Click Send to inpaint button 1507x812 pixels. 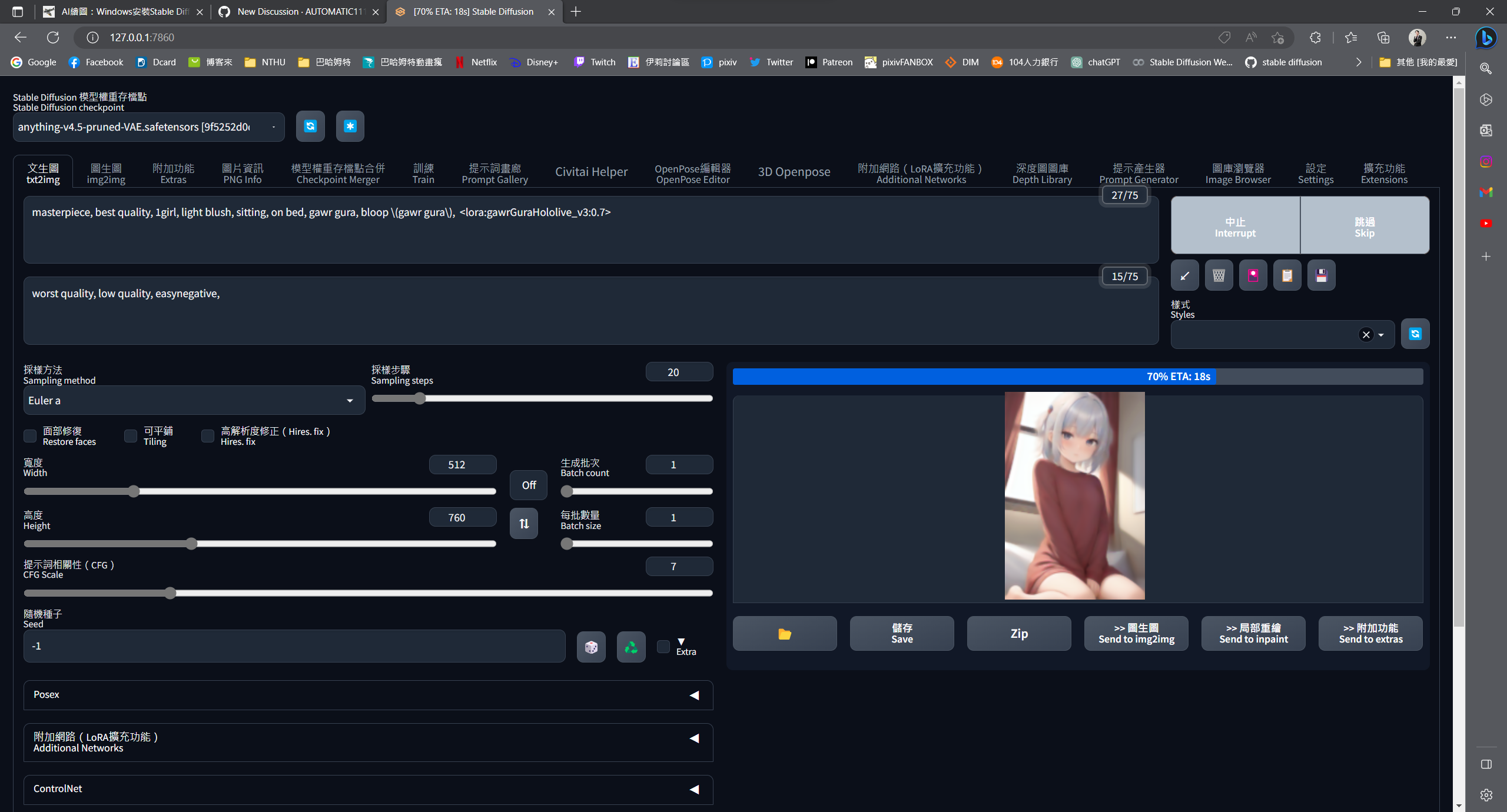pyautogui.click(x=1253, y=633)
